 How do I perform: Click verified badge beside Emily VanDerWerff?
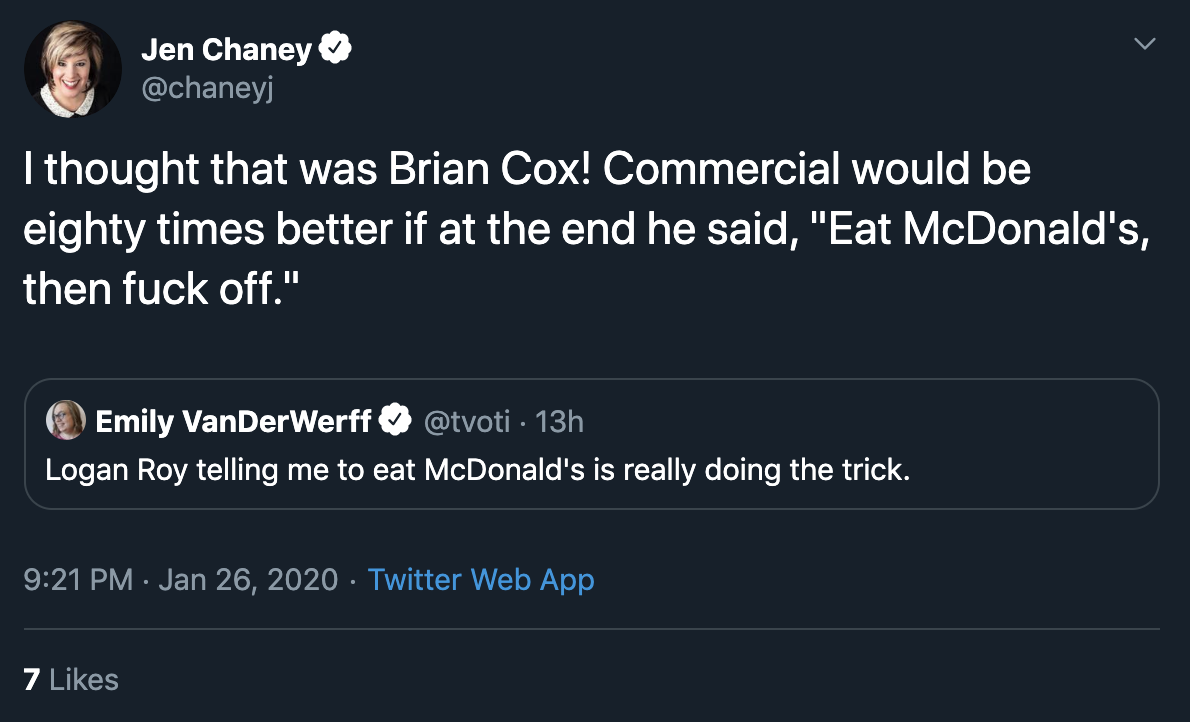pos(397,421)
